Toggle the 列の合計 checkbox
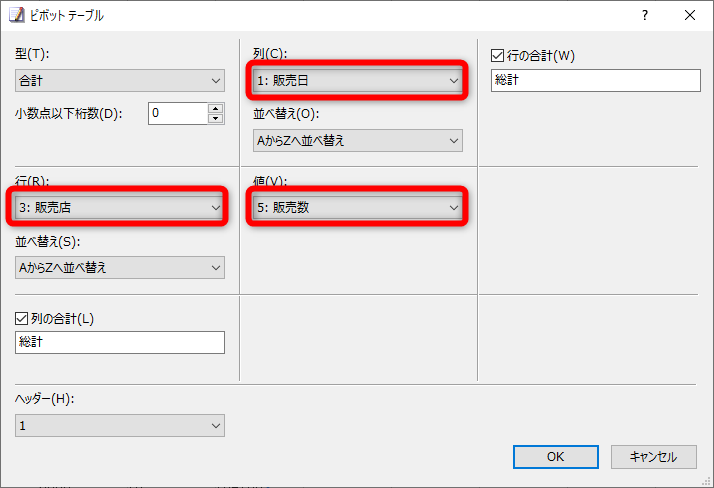 (23, 318)
